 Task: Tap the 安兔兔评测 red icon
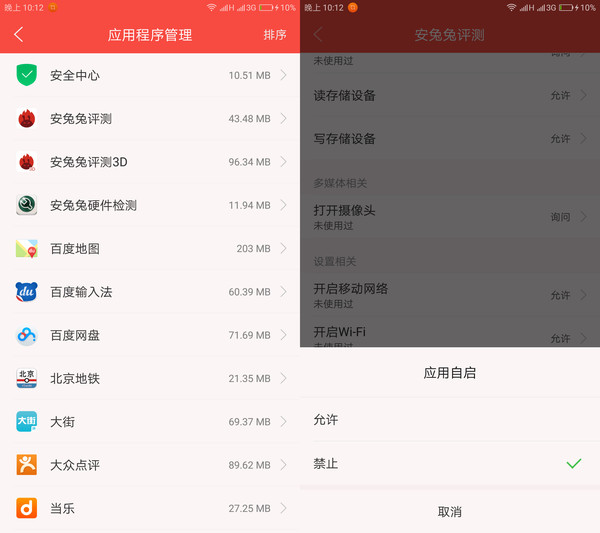tap(27, 119)
